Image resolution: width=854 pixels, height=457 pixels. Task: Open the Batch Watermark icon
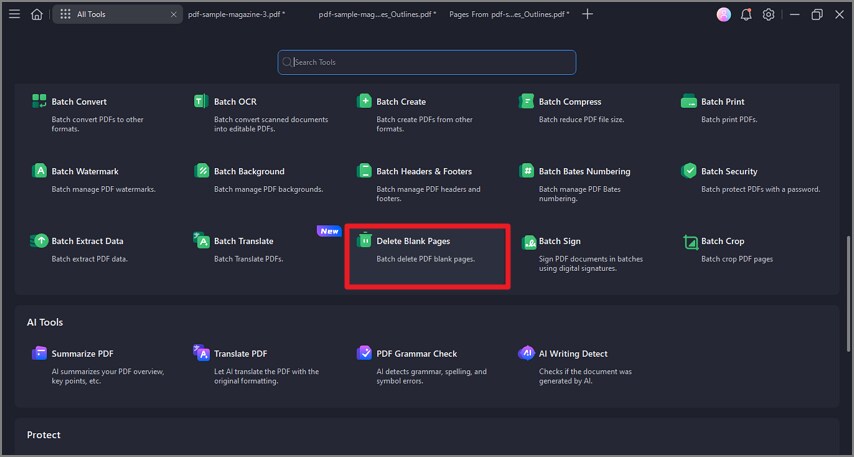pyautogui.click(x=39, y=171)
